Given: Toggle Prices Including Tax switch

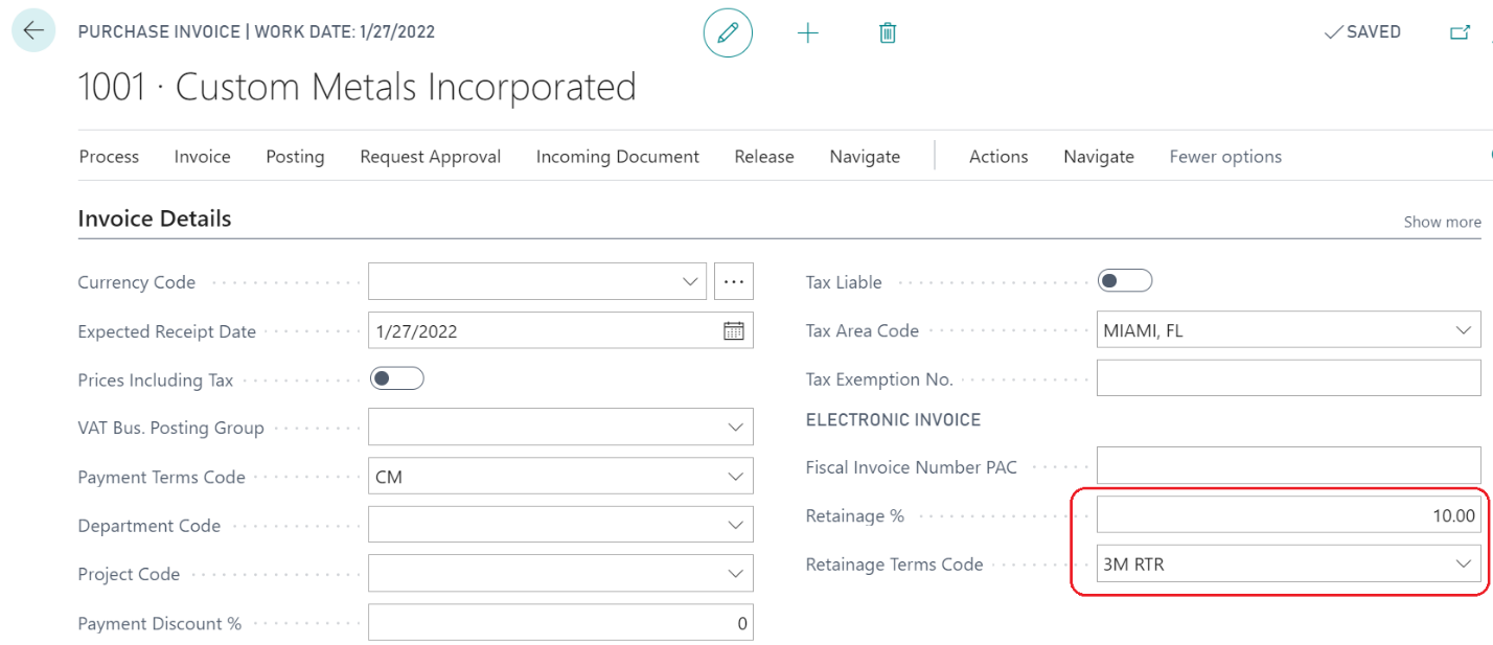Looking at the screenshot, I should pos(397,379).
